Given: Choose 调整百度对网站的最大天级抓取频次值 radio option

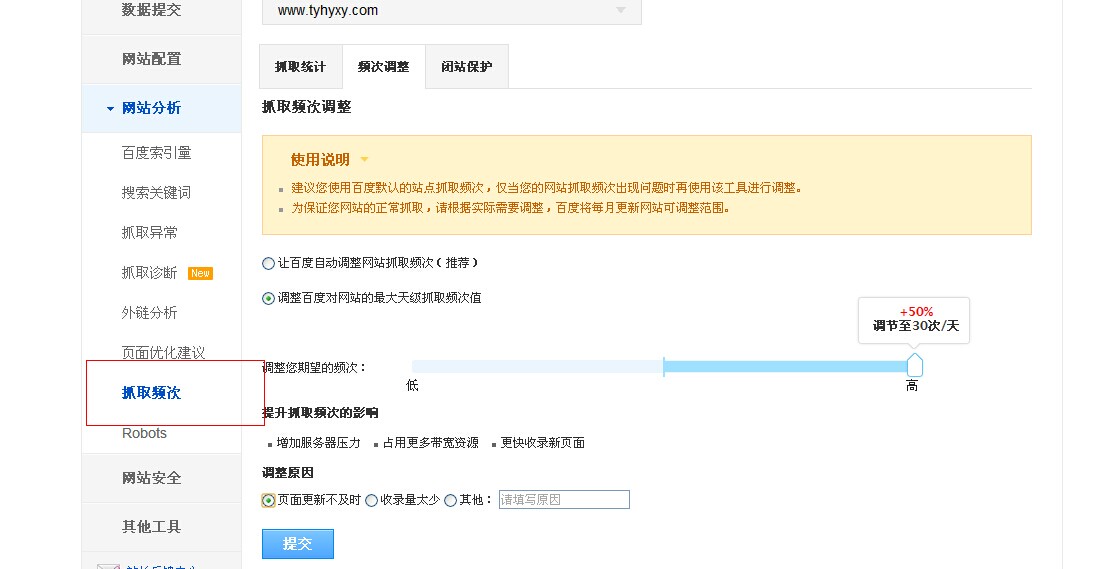Looking at the screenshot, I should pos(268,298).
